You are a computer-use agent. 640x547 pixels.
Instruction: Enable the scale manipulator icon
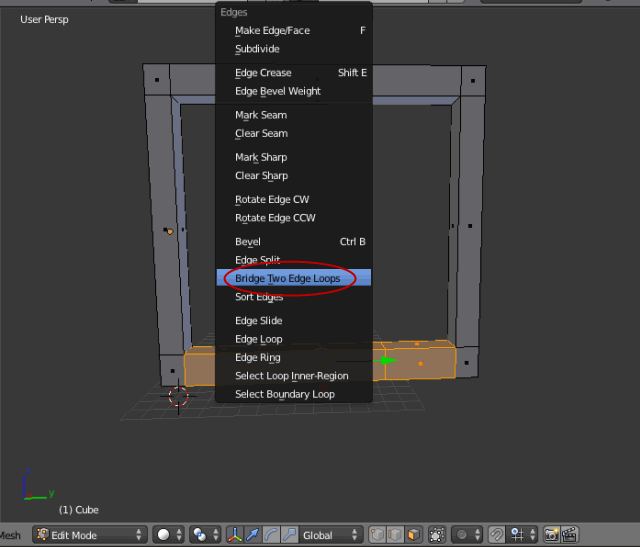tap(289, 535)
